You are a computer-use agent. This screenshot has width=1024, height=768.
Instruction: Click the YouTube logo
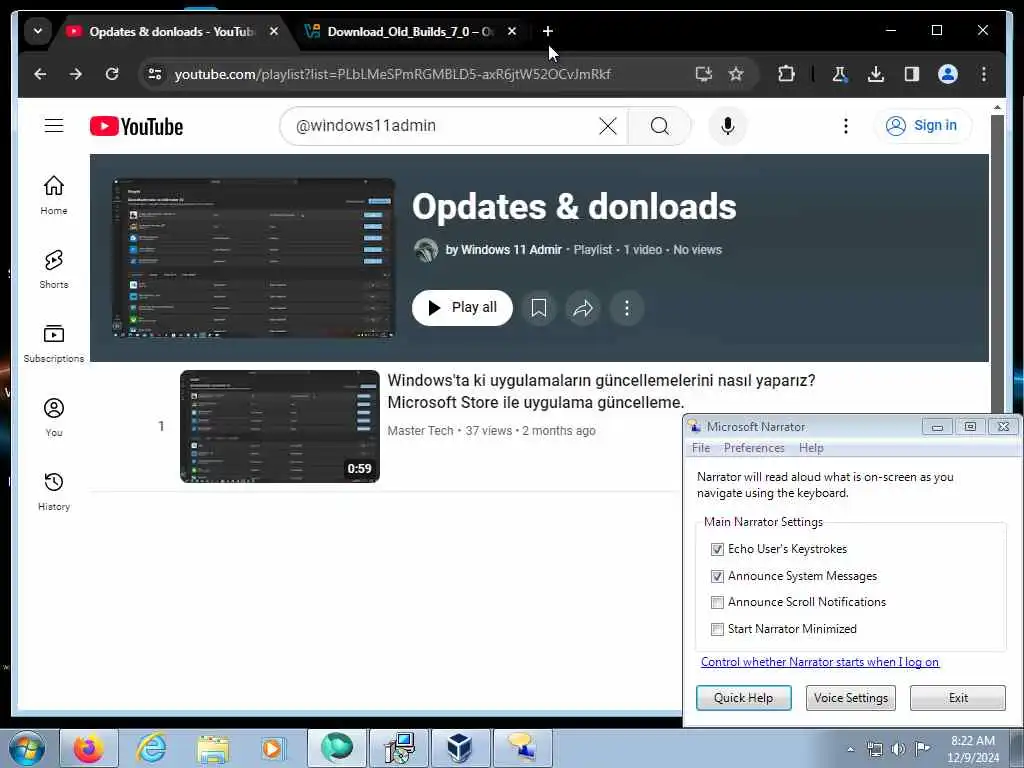point(136,126)
